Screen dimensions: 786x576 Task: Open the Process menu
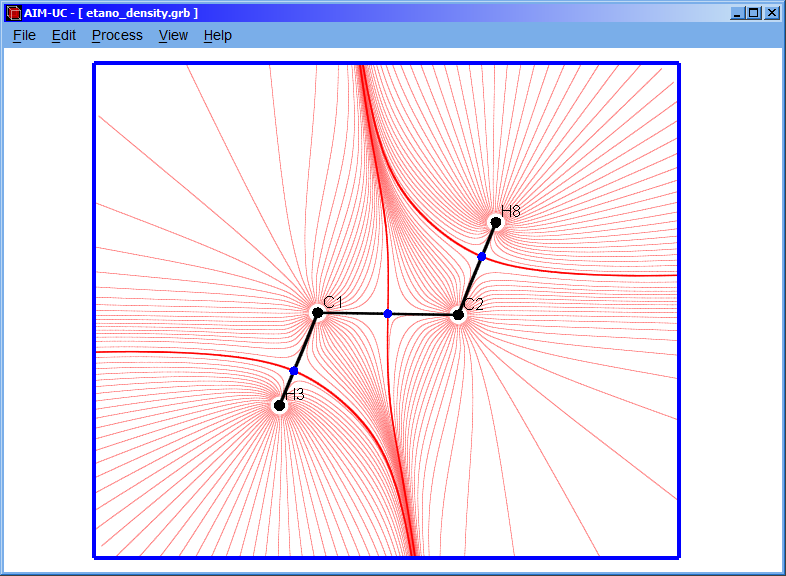click(x=117, y=35)
